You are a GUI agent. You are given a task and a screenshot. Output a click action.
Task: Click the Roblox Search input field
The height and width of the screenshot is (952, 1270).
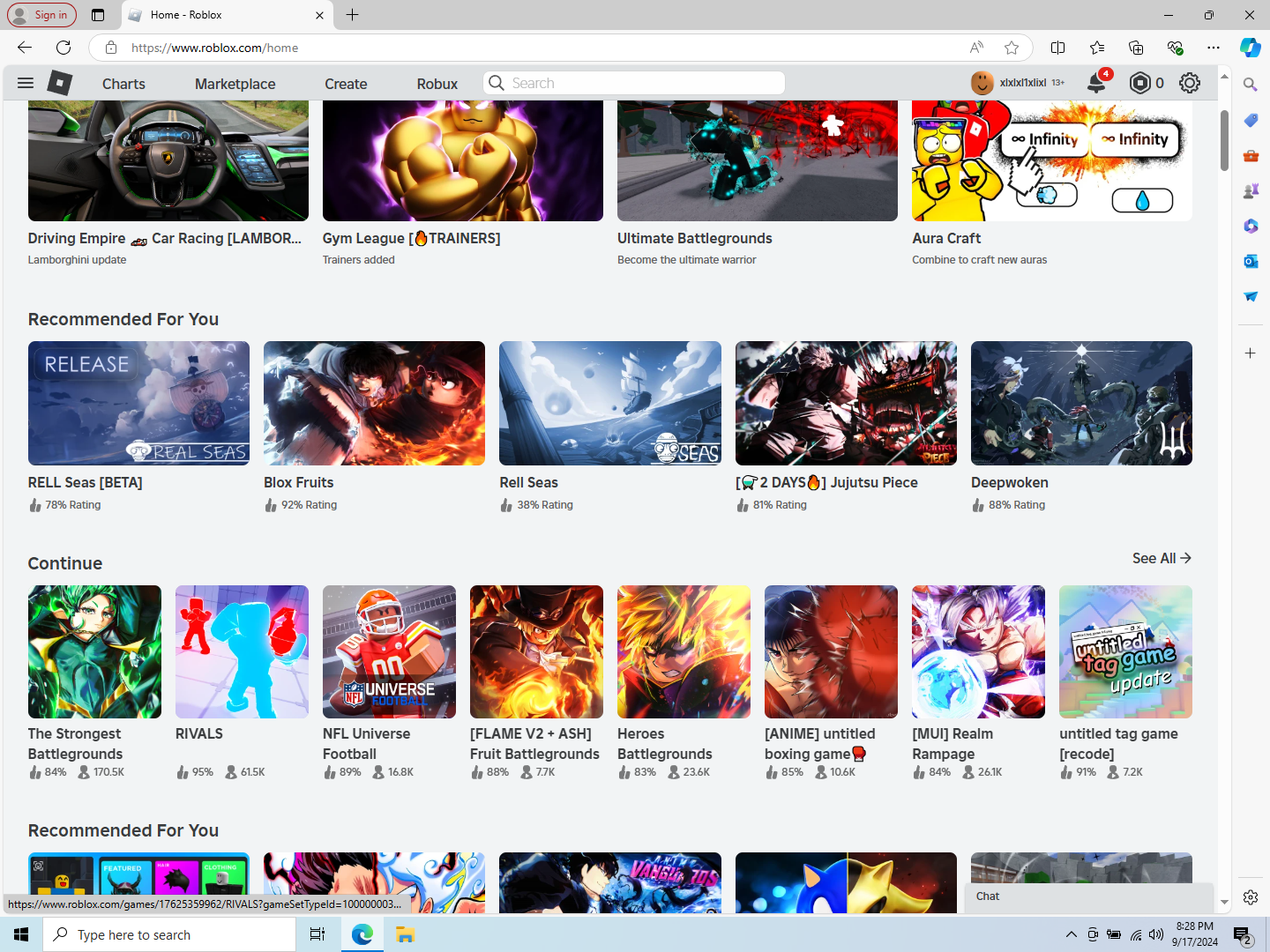click(634, 83)
